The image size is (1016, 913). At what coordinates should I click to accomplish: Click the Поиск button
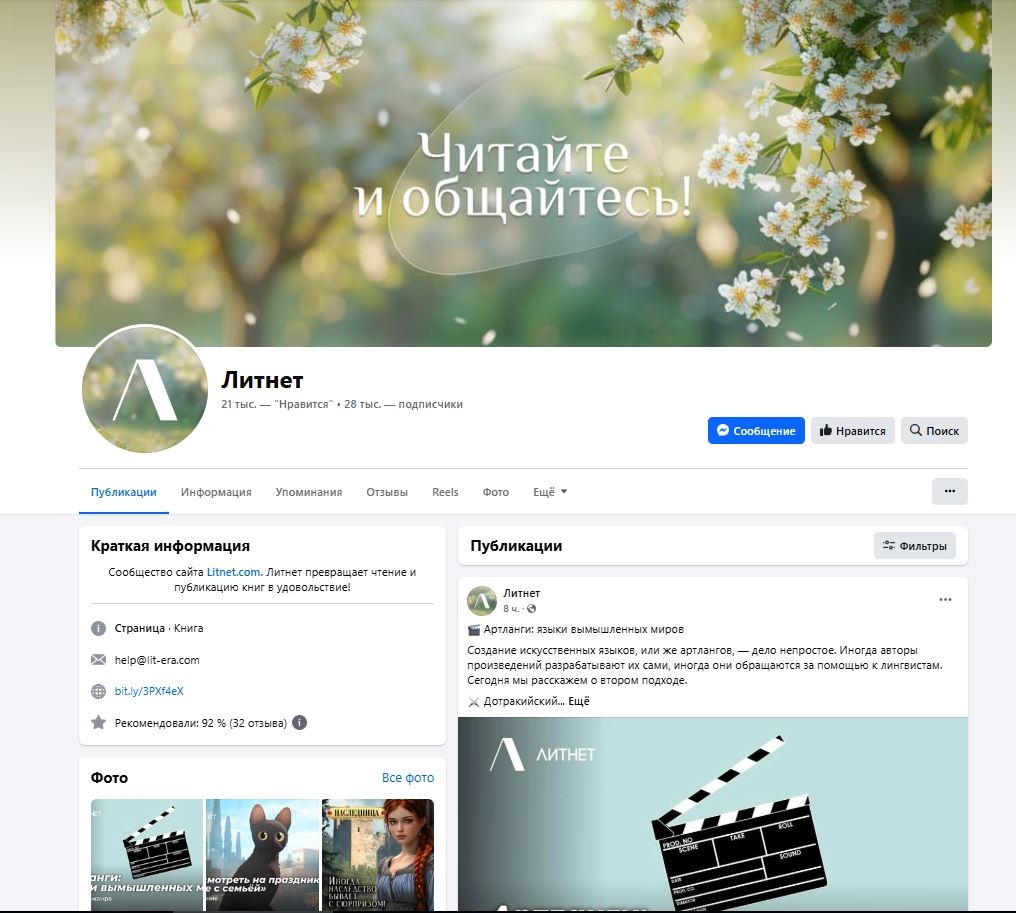point(934,430)
